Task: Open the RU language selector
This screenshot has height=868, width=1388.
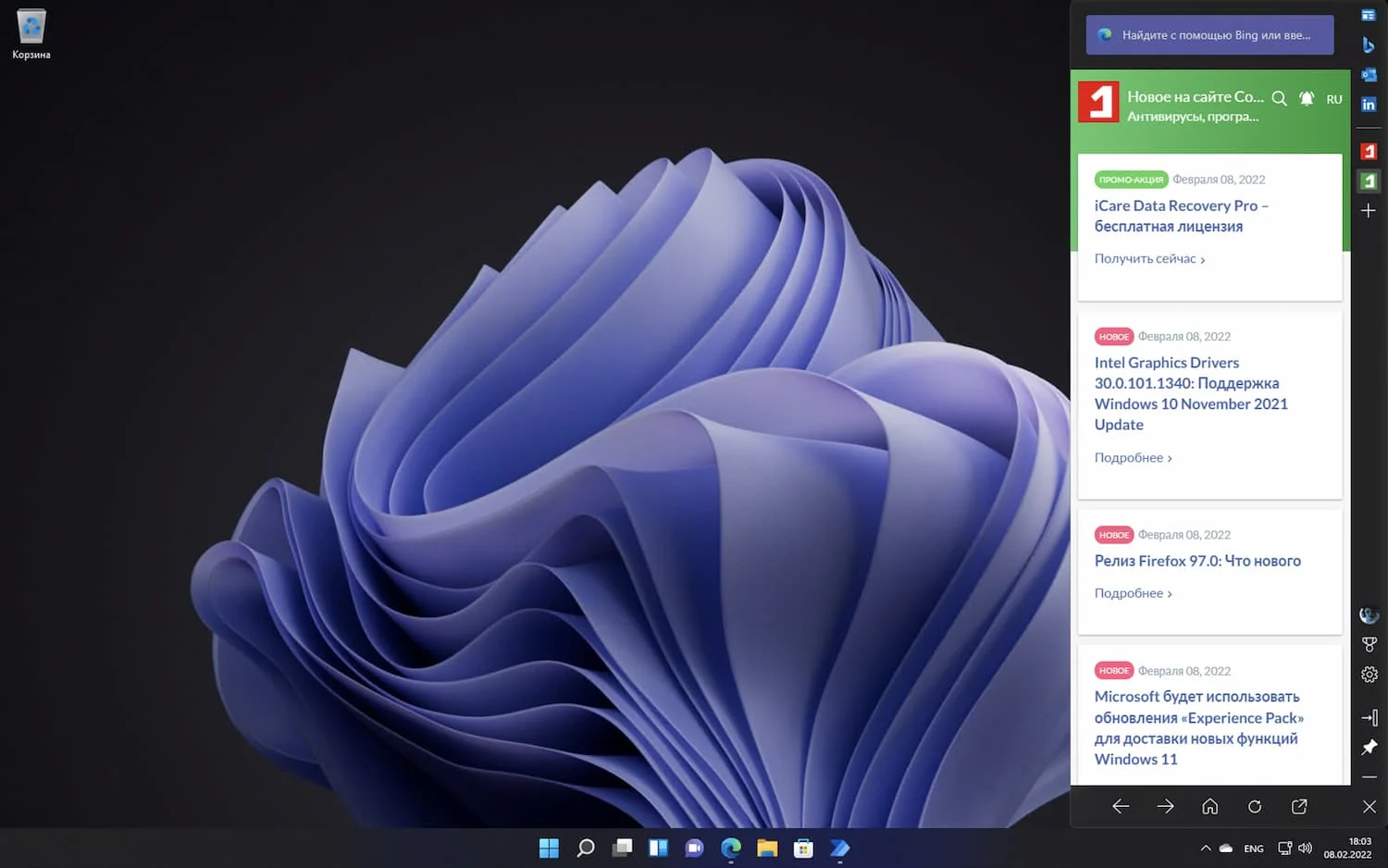Action: click(1333, 99)
